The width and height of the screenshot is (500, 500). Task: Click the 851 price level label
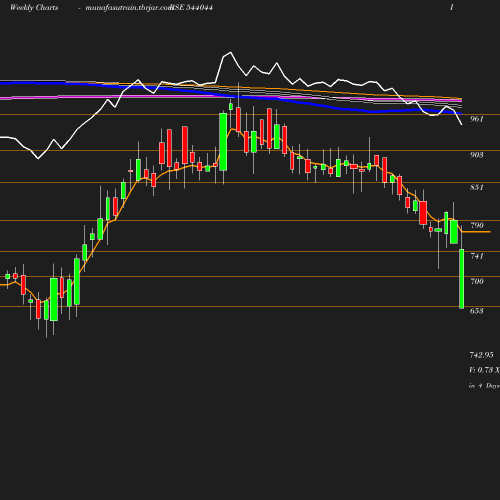tap(476, 187)
